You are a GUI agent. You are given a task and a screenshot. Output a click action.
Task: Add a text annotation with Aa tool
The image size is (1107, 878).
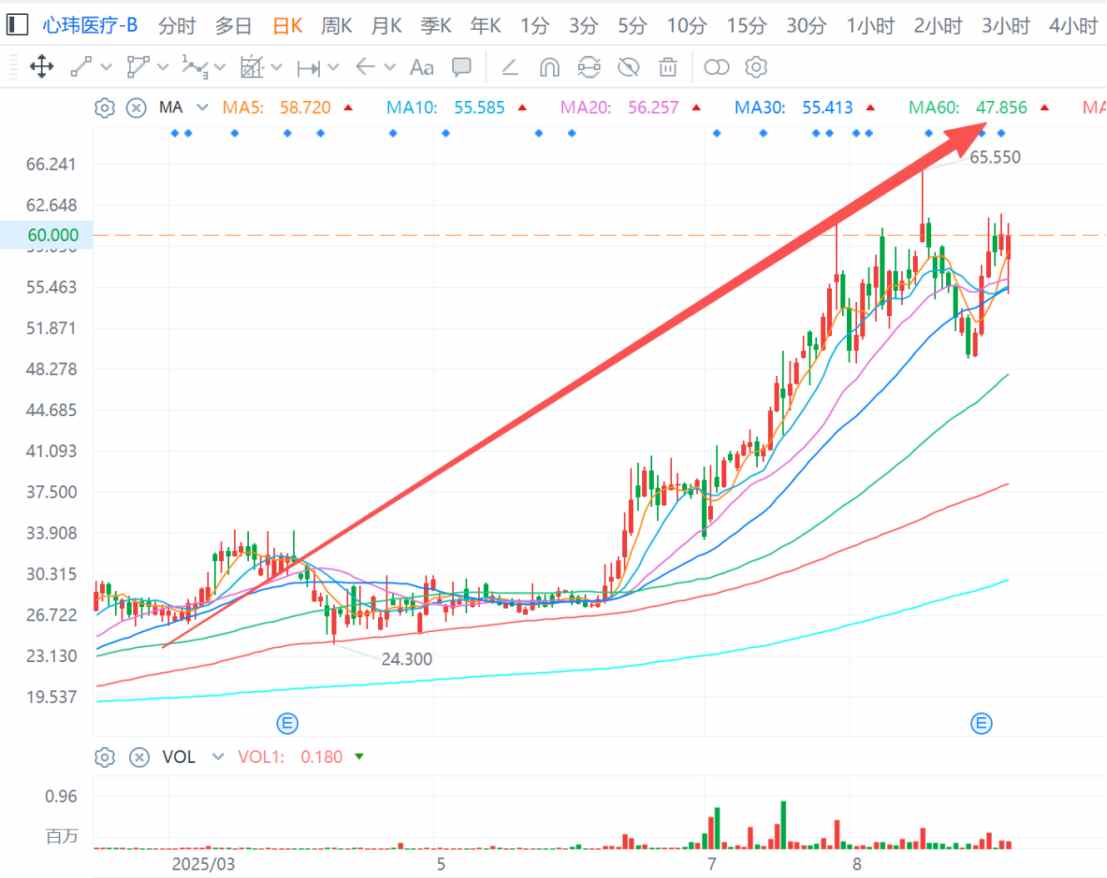click(422, 67)
